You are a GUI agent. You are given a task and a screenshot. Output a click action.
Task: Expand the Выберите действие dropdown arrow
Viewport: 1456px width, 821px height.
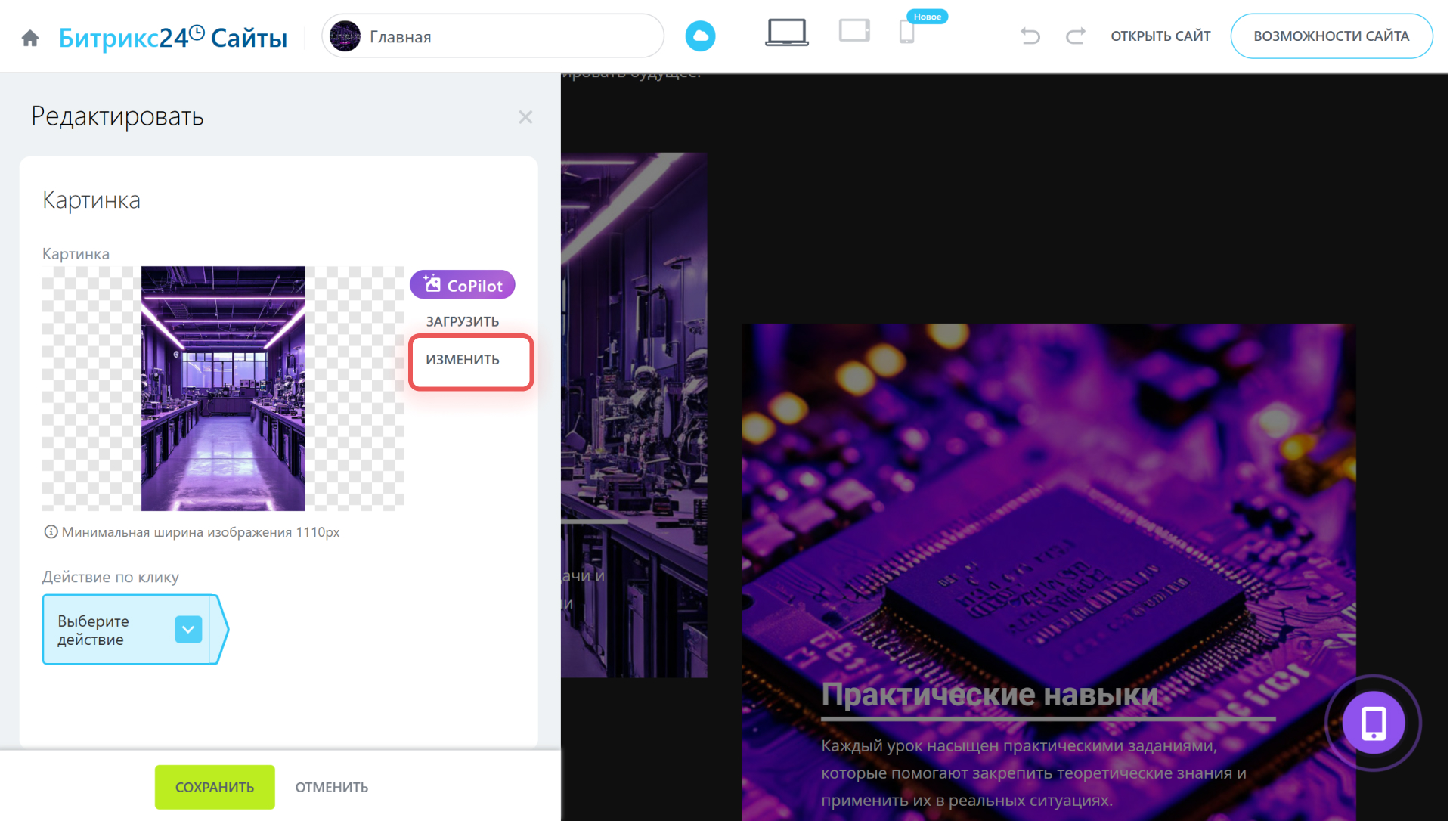point(188,629)
